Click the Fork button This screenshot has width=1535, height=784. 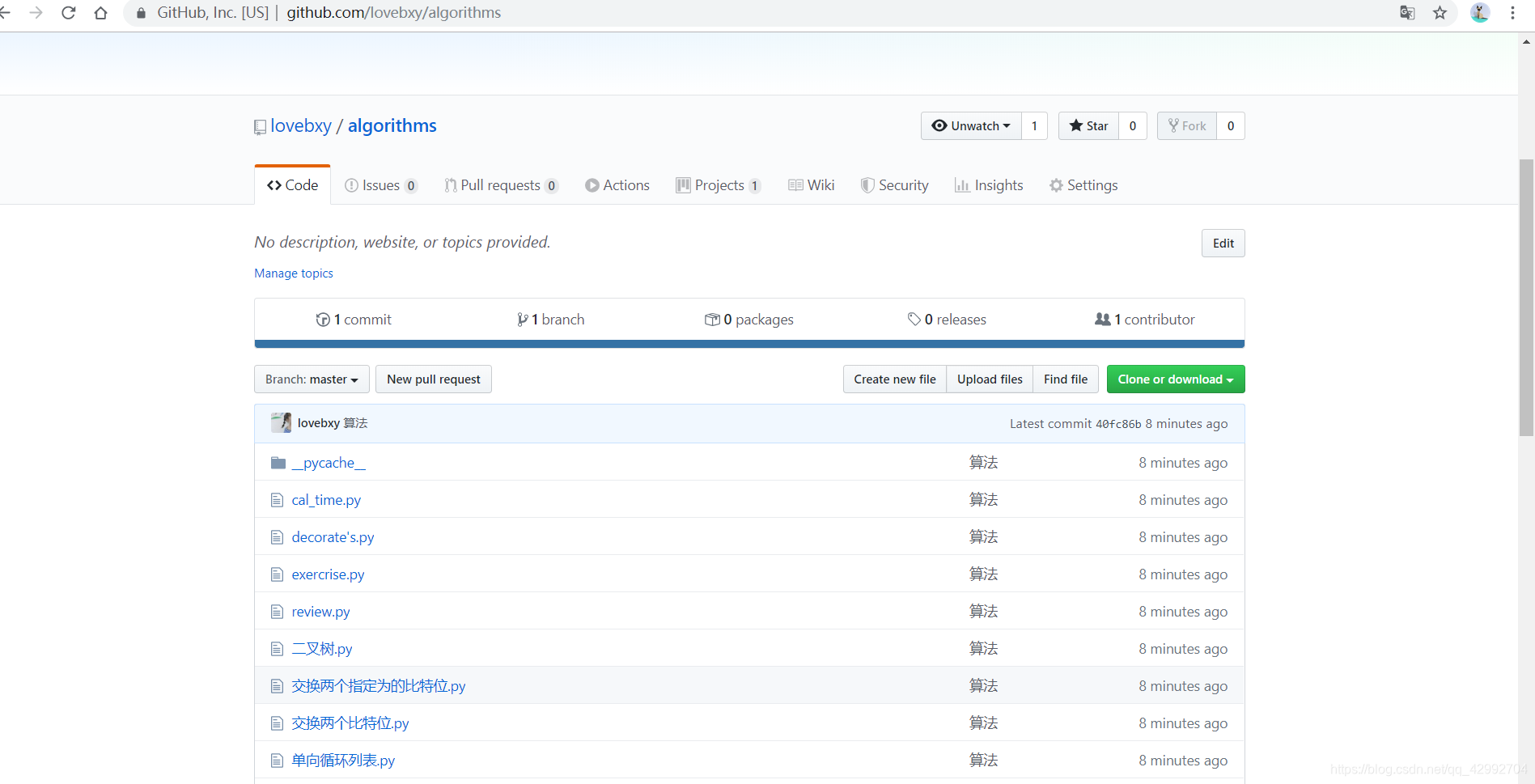coord(1187,125)
